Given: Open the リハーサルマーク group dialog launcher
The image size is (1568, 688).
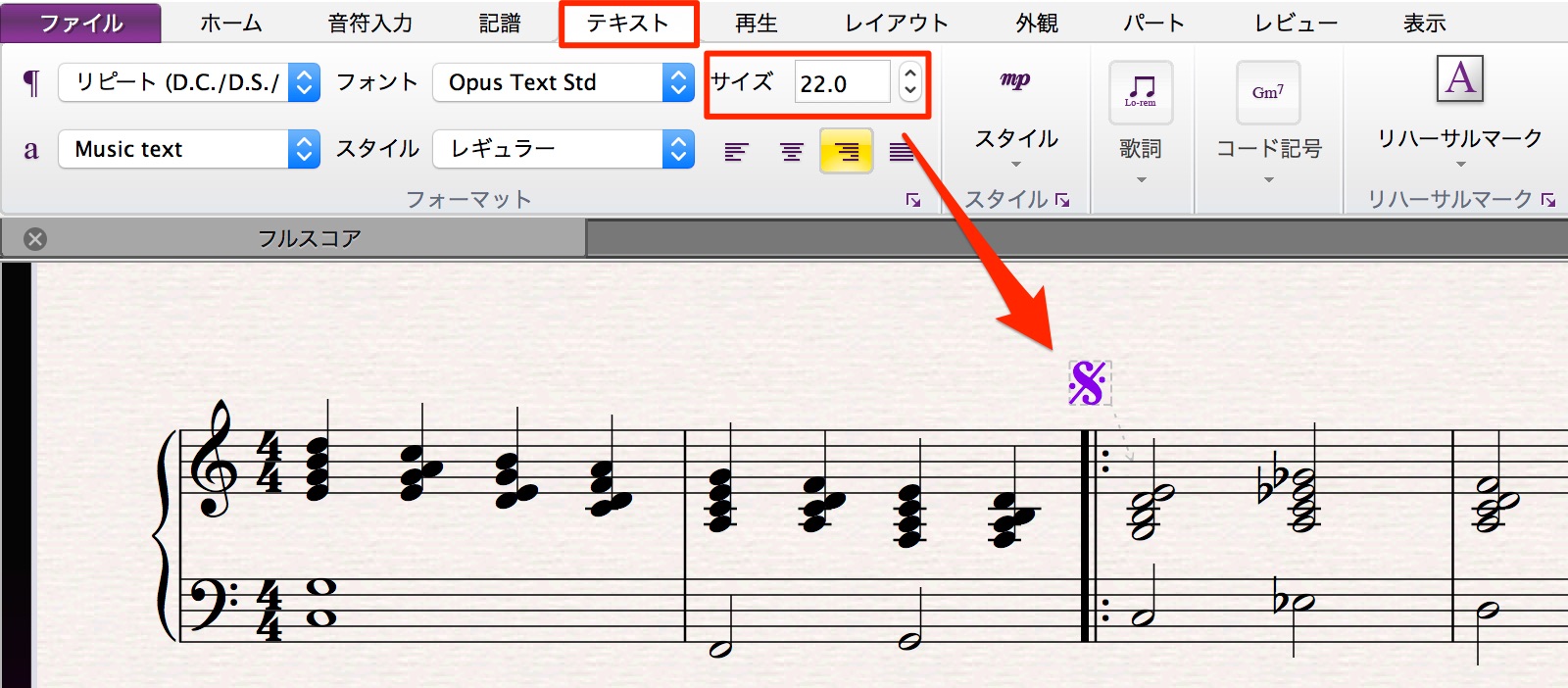Looking at the screenshot, I should pyautogui.click(x=1548, y=200).
